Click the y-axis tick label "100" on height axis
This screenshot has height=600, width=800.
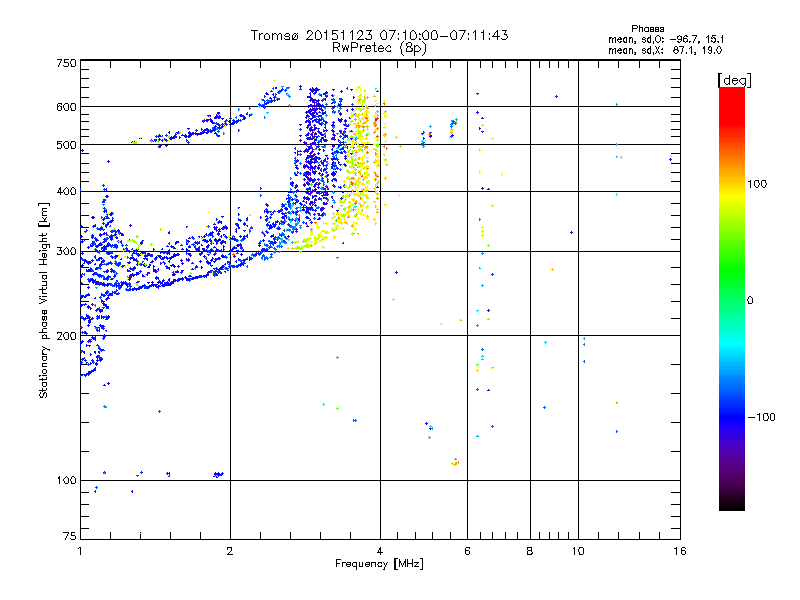[66, 481]
